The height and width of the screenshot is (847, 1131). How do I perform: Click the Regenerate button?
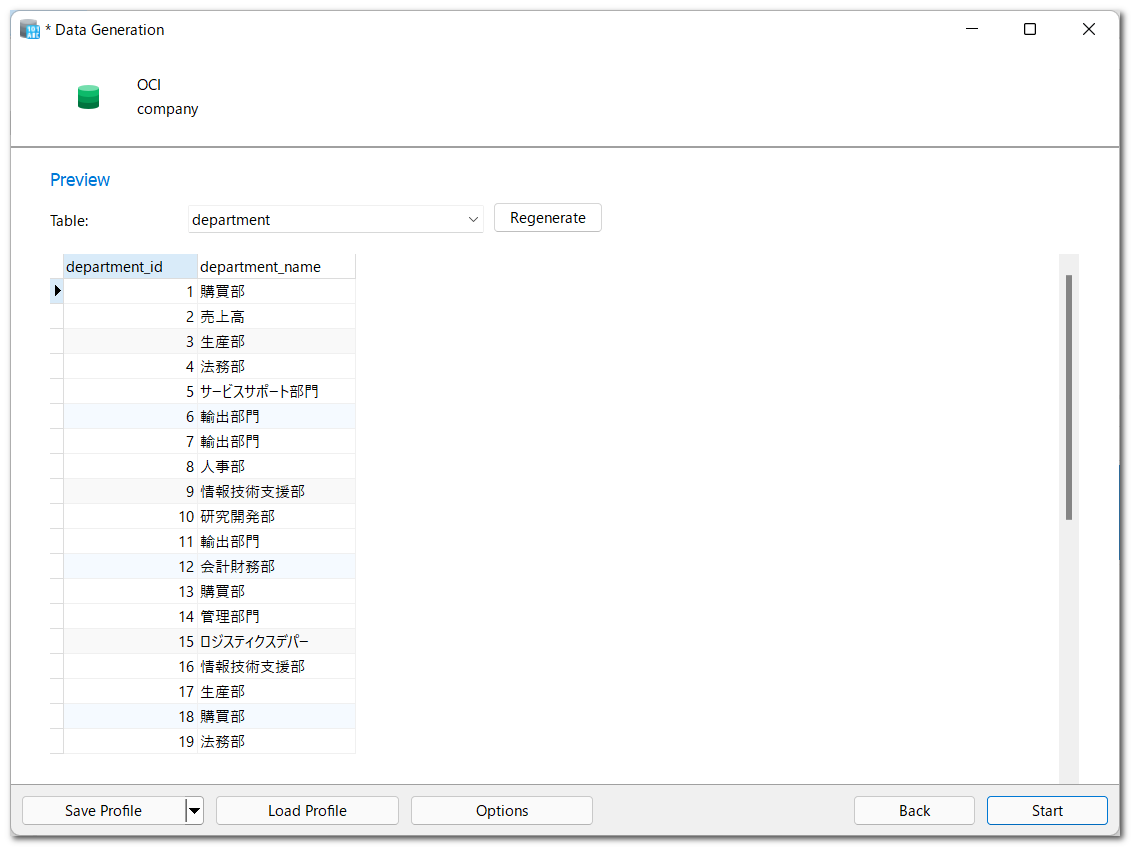point(547,218)
